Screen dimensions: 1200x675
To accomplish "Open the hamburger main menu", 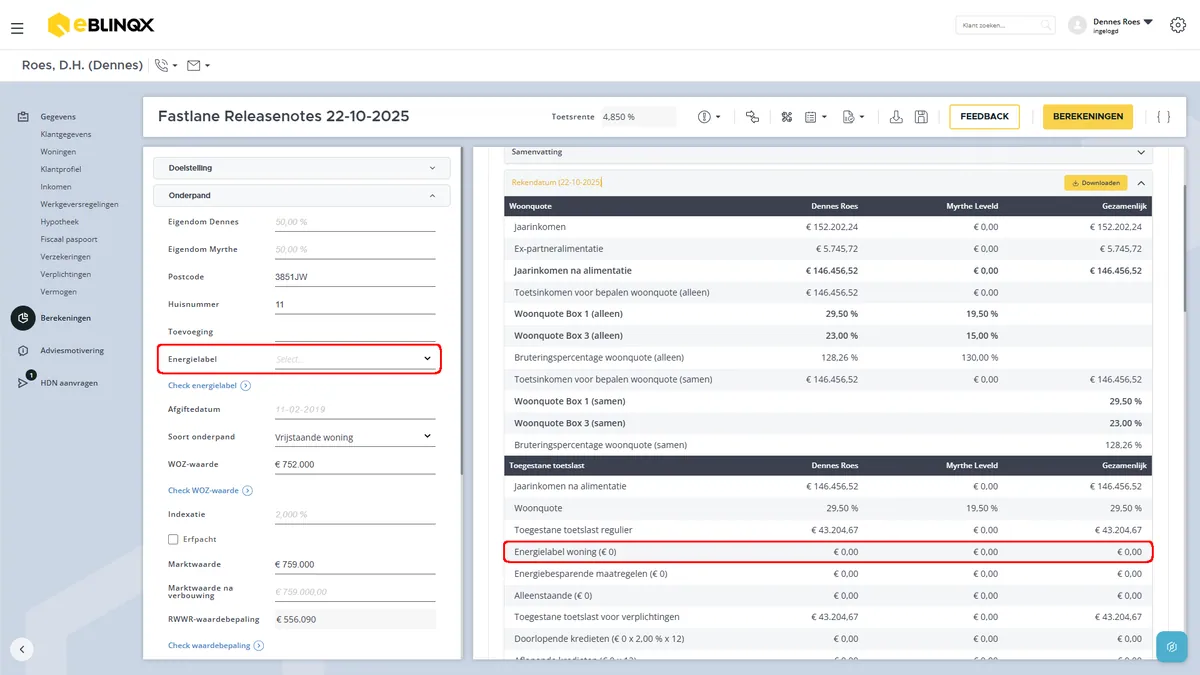I will tap(17, 28).
